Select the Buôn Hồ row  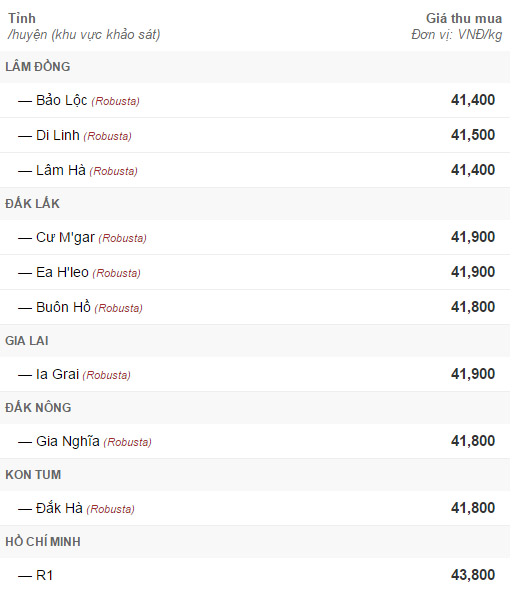(255, 307)
